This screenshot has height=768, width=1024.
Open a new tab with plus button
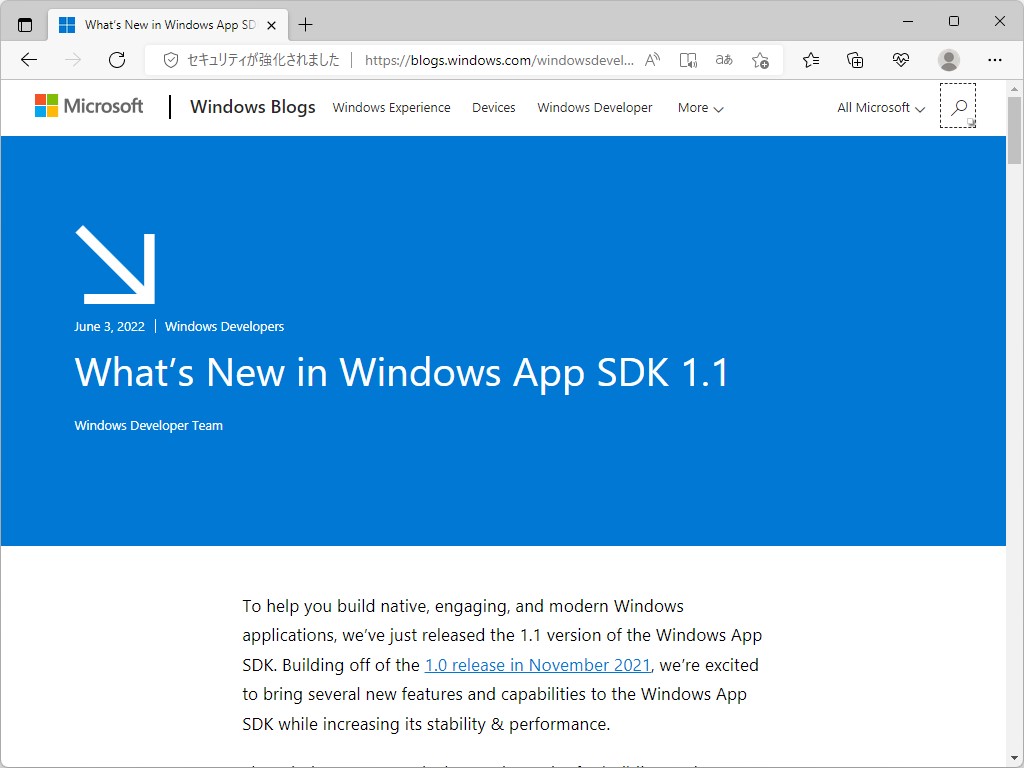coord(305,25)
